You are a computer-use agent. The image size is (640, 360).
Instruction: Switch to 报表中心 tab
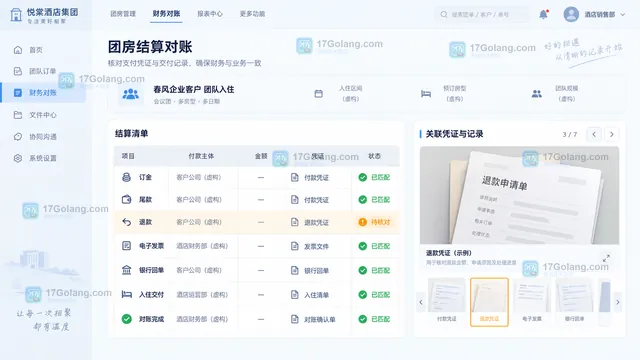coord(210,13)
